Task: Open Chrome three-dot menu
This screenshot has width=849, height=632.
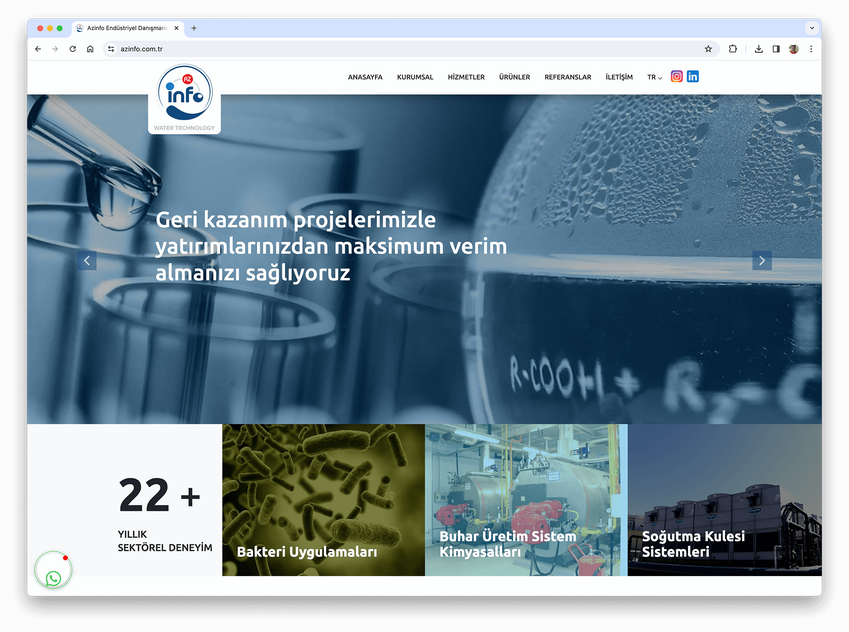Action: [811, 49]
